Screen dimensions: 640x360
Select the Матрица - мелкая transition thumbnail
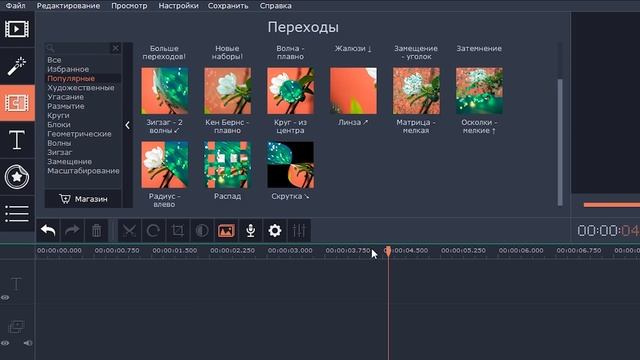[416, 91]
